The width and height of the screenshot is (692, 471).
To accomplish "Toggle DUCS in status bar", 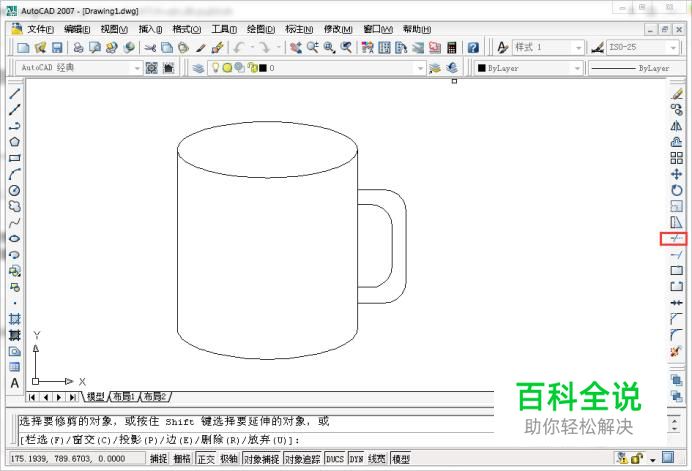I will pyautogui.click(x=335, y=459).
